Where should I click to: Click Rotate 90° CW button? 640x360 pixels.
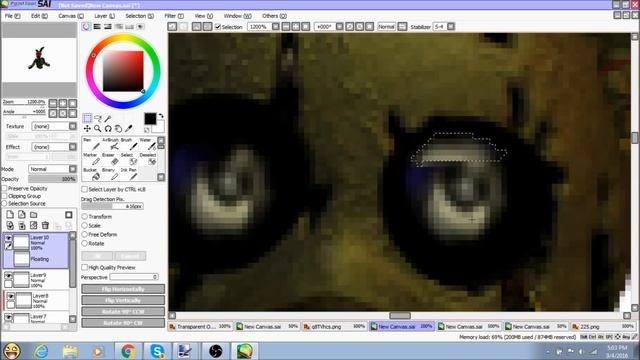(x=123, y=323)
